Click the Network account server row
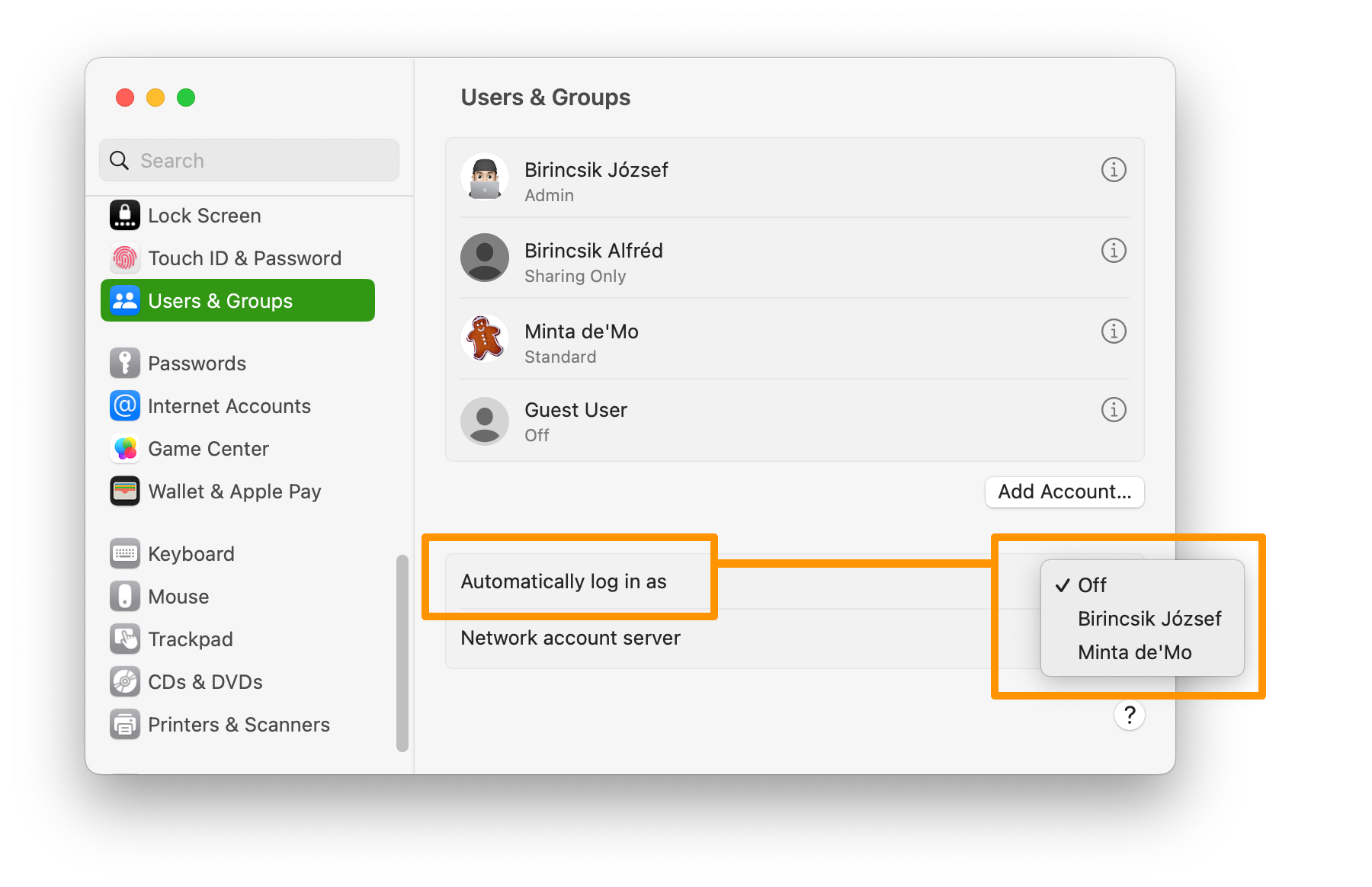The image size is (1372, 887). [x=794, y=638]
